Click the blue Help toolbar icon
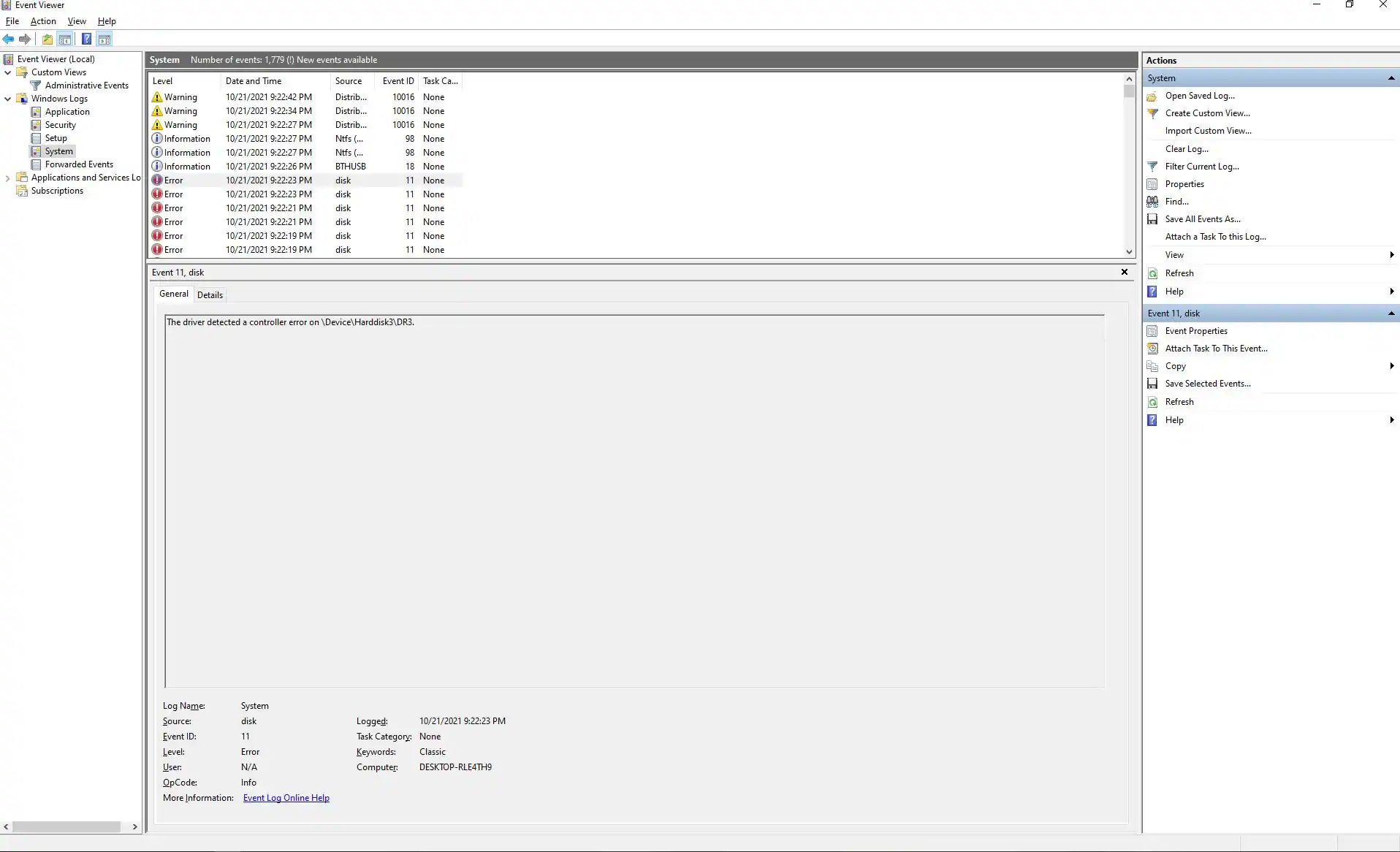This screenshot has width=1400, height=852. (86, 39)
